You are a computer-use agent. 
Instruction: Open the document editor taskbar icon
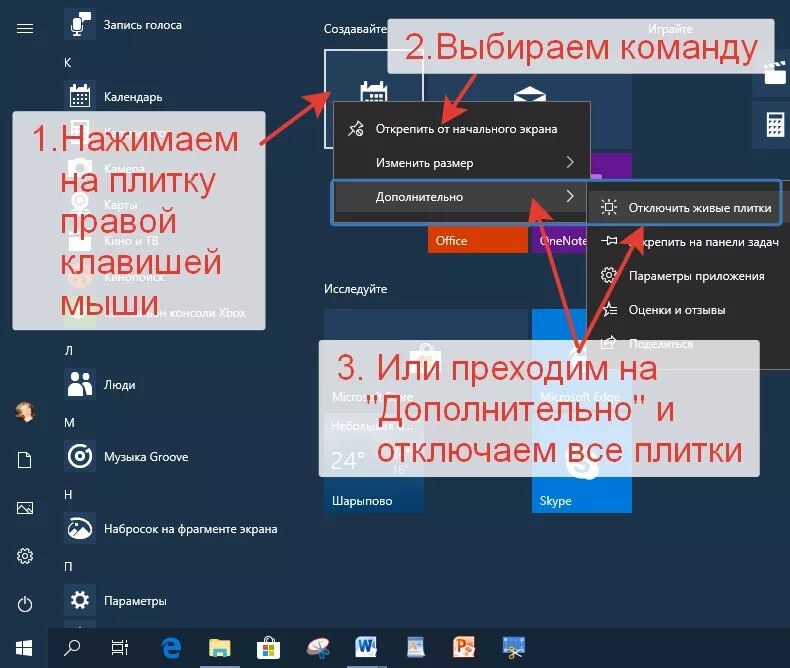[415, 648]
